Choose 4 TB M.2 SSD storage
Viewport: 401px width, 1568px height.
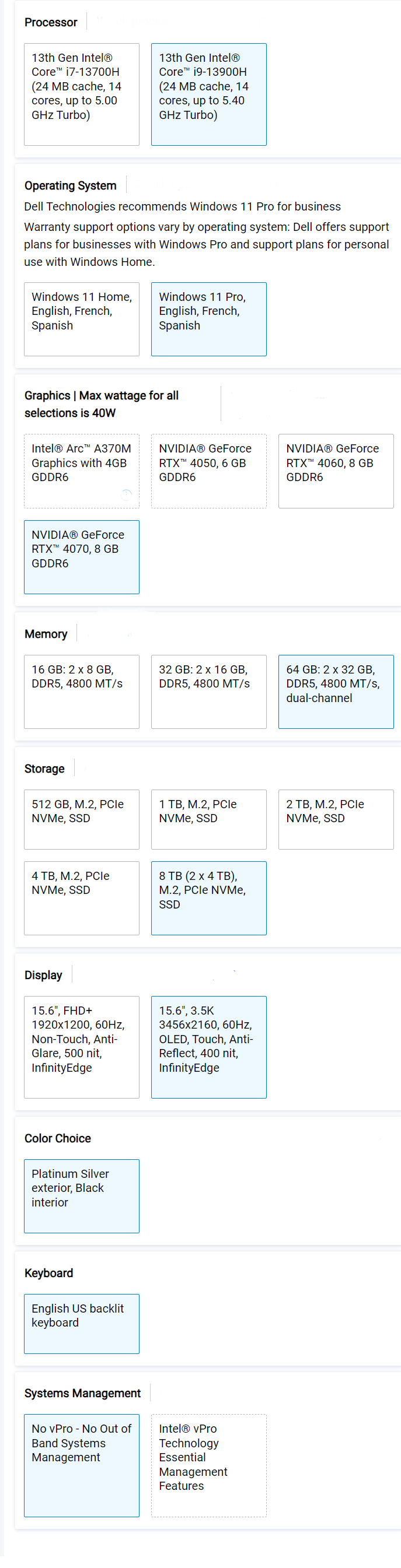click(82, 898)
